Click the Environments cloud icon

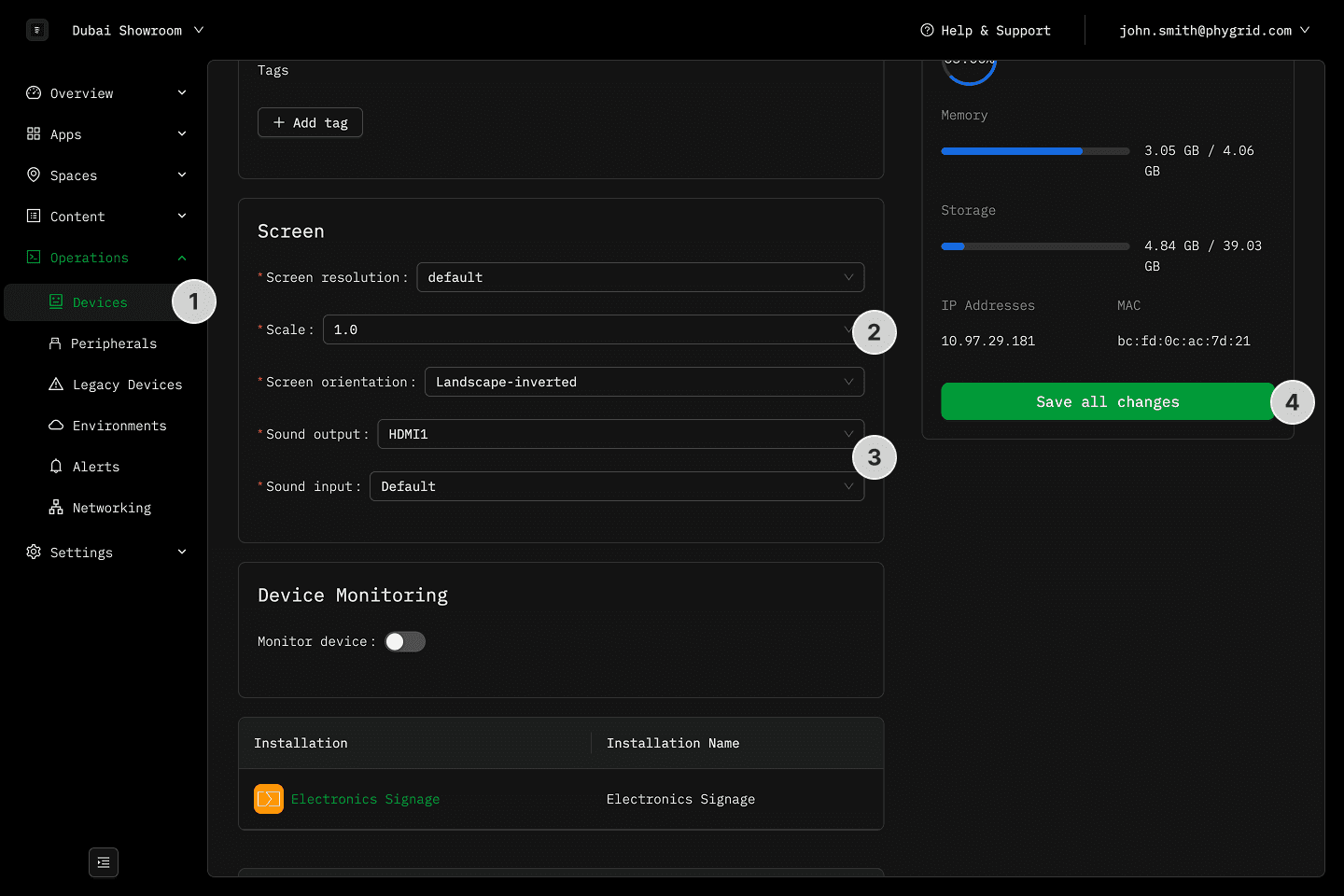tap(56, 425)
